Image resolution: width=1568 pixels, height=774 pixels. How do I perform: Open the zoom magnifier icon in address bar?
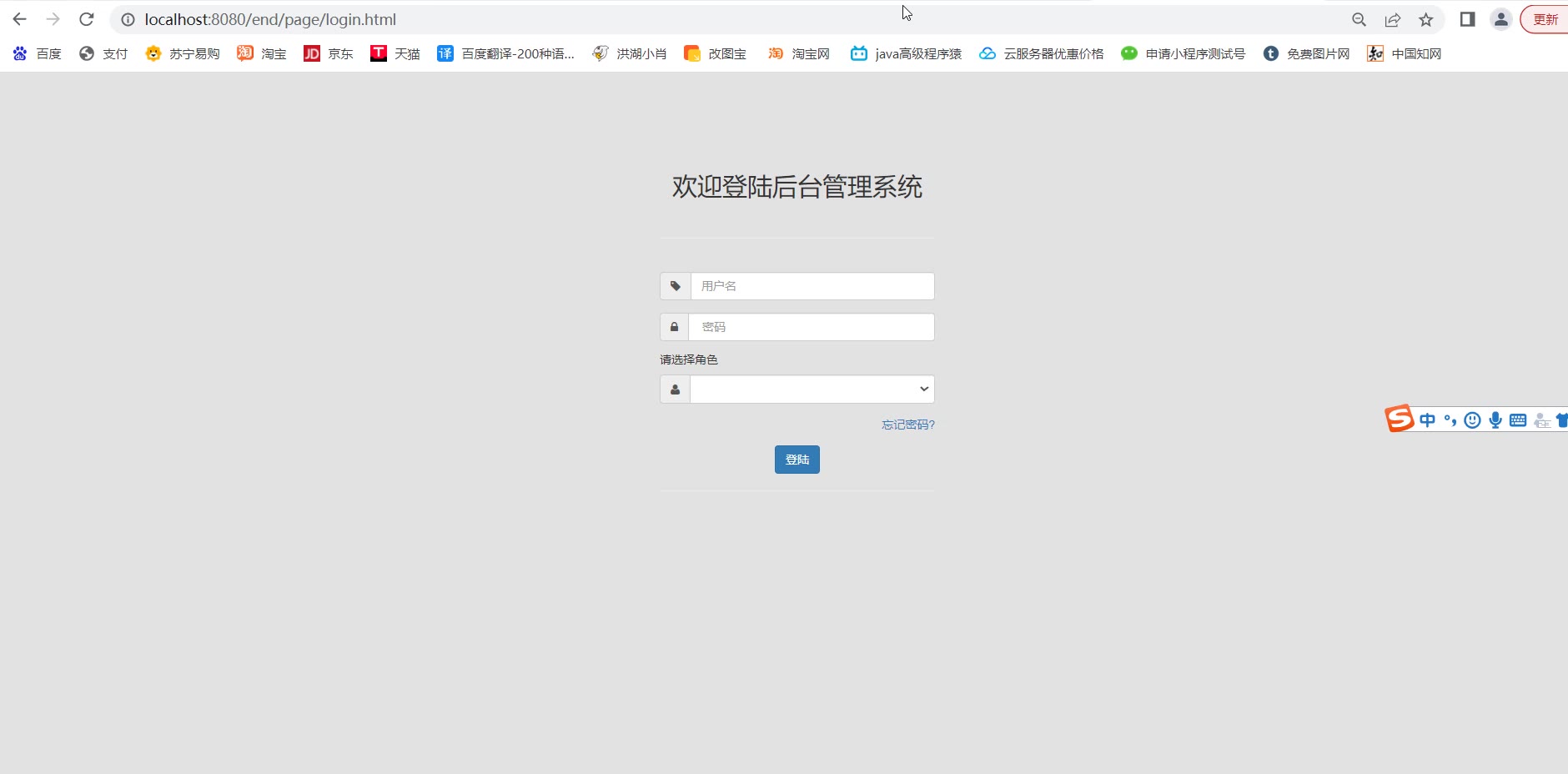point(1359,19)
